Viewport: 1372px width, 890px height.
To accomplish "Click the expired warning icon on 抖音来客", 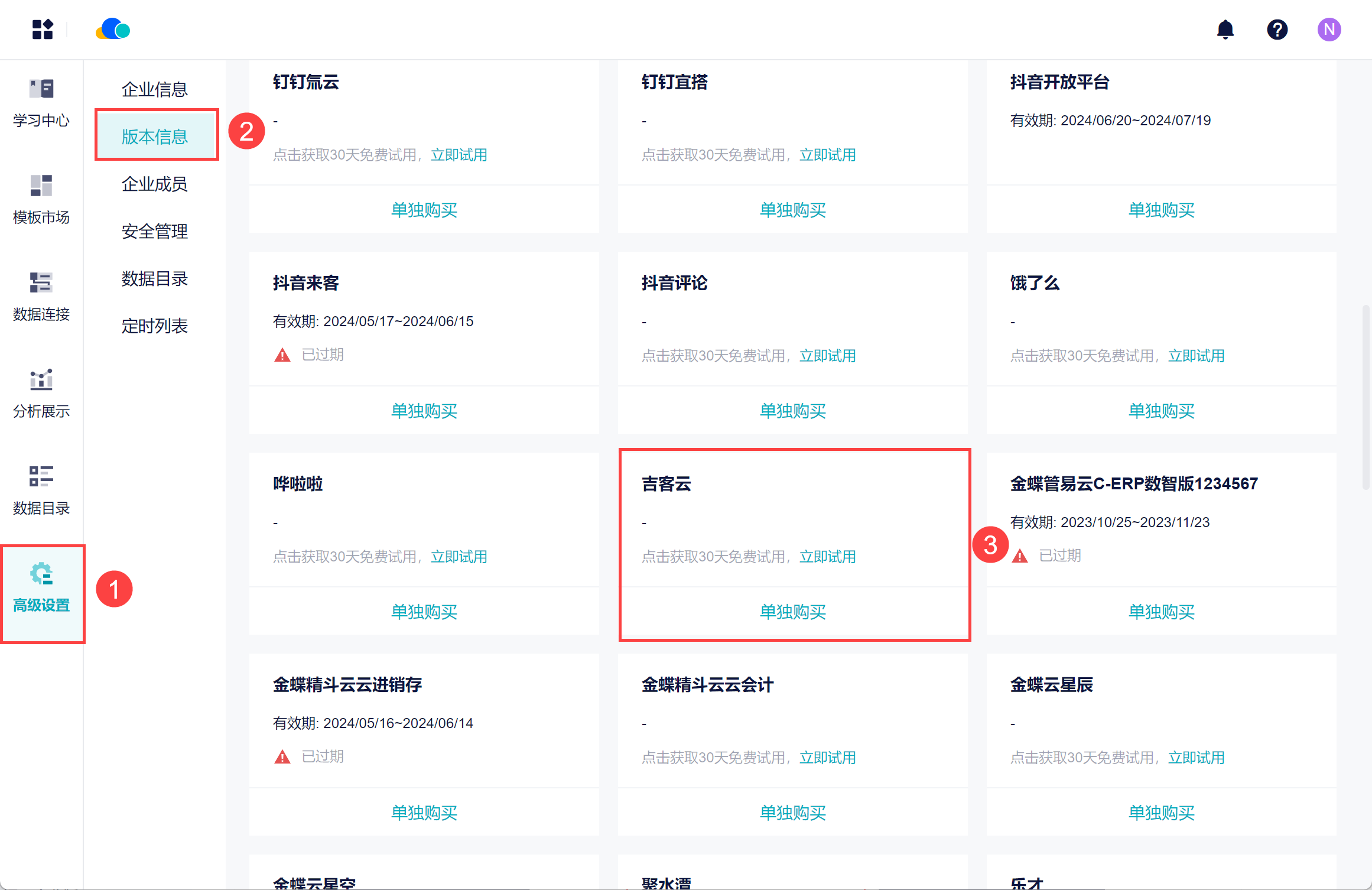I will [x=282, y=355].
